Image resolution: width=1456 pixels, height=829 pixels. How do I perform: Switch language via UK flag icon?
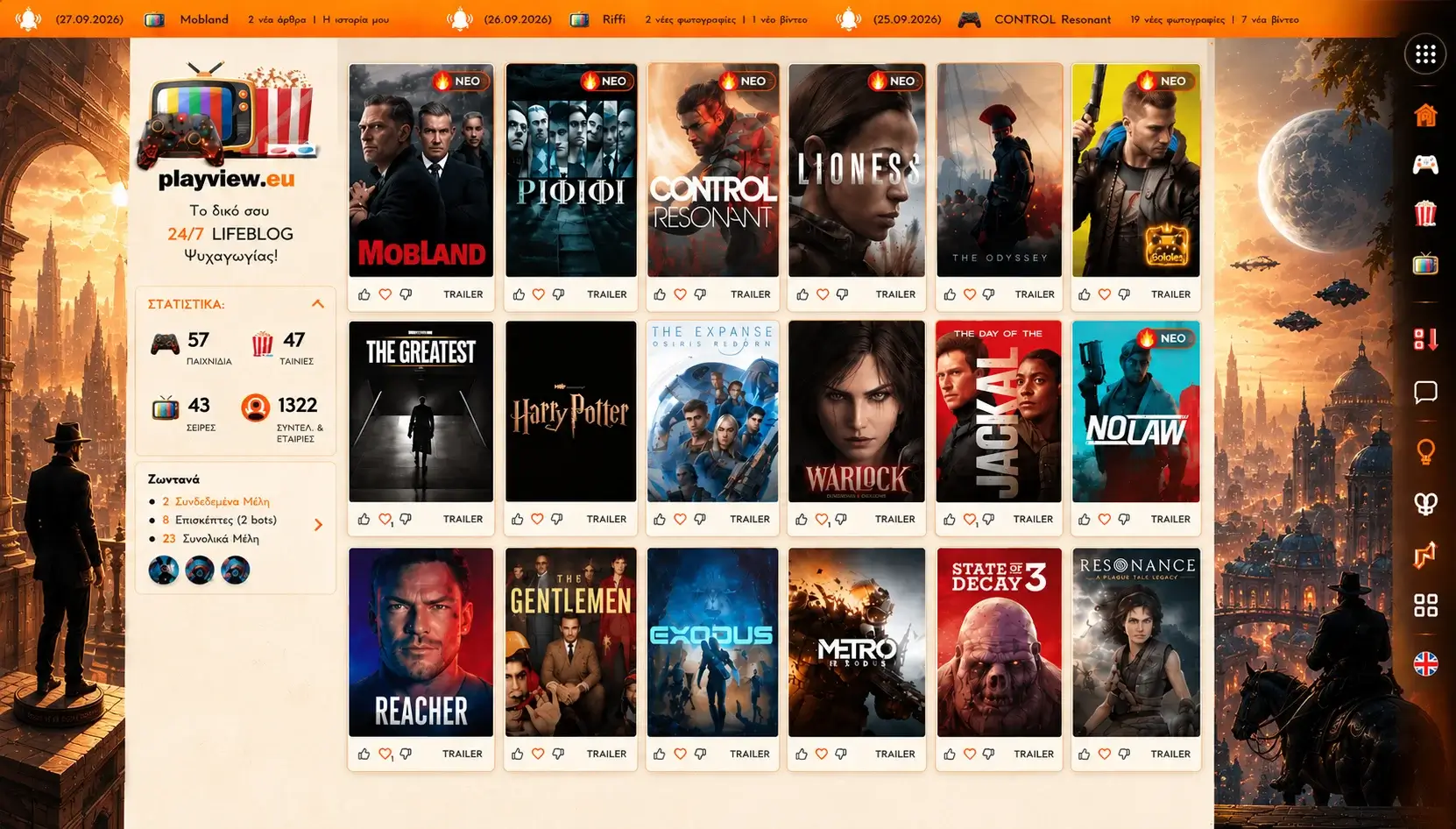[1425, 664]
